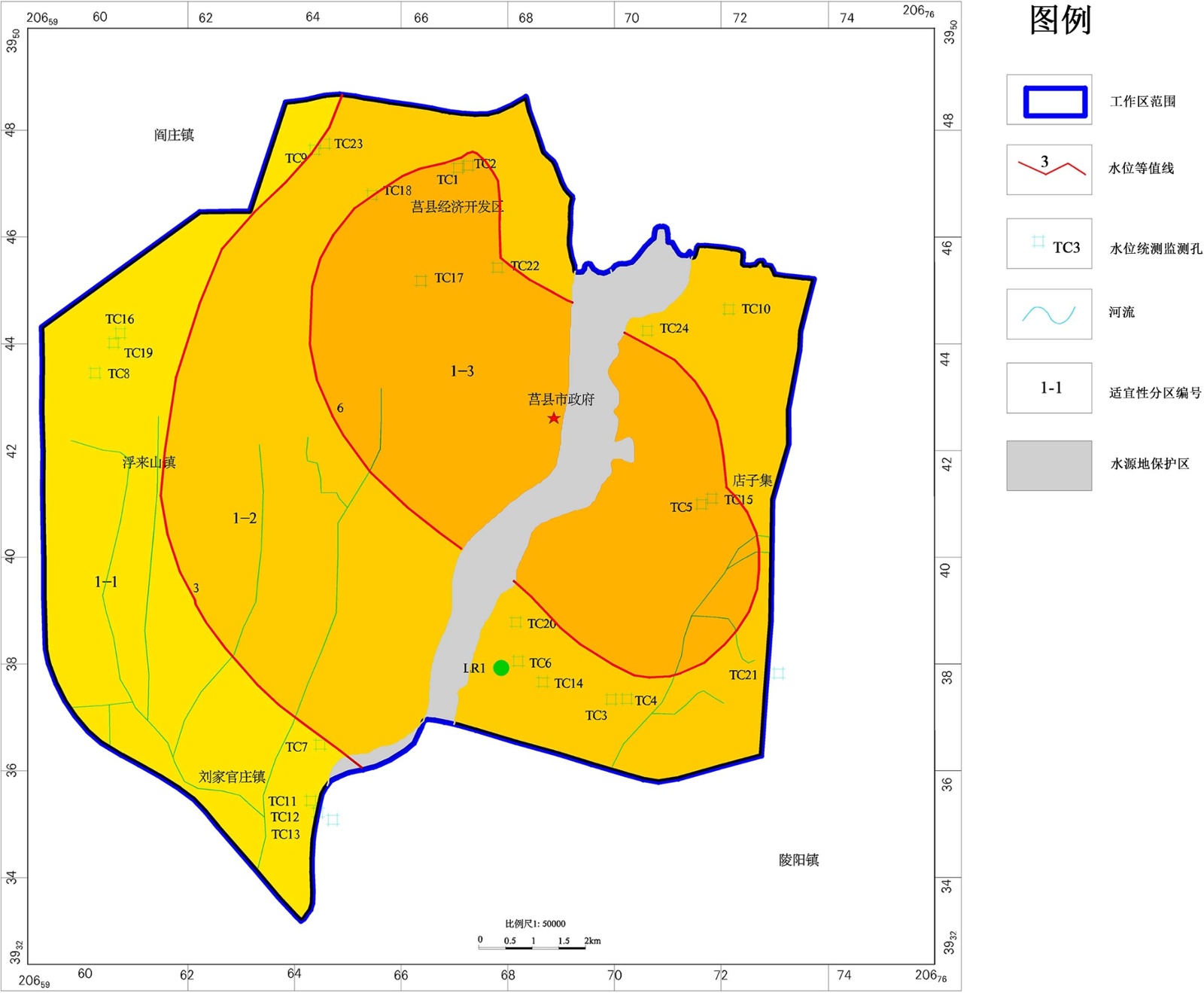Click the grey water source protection swatch

(x=1048, y=465)
